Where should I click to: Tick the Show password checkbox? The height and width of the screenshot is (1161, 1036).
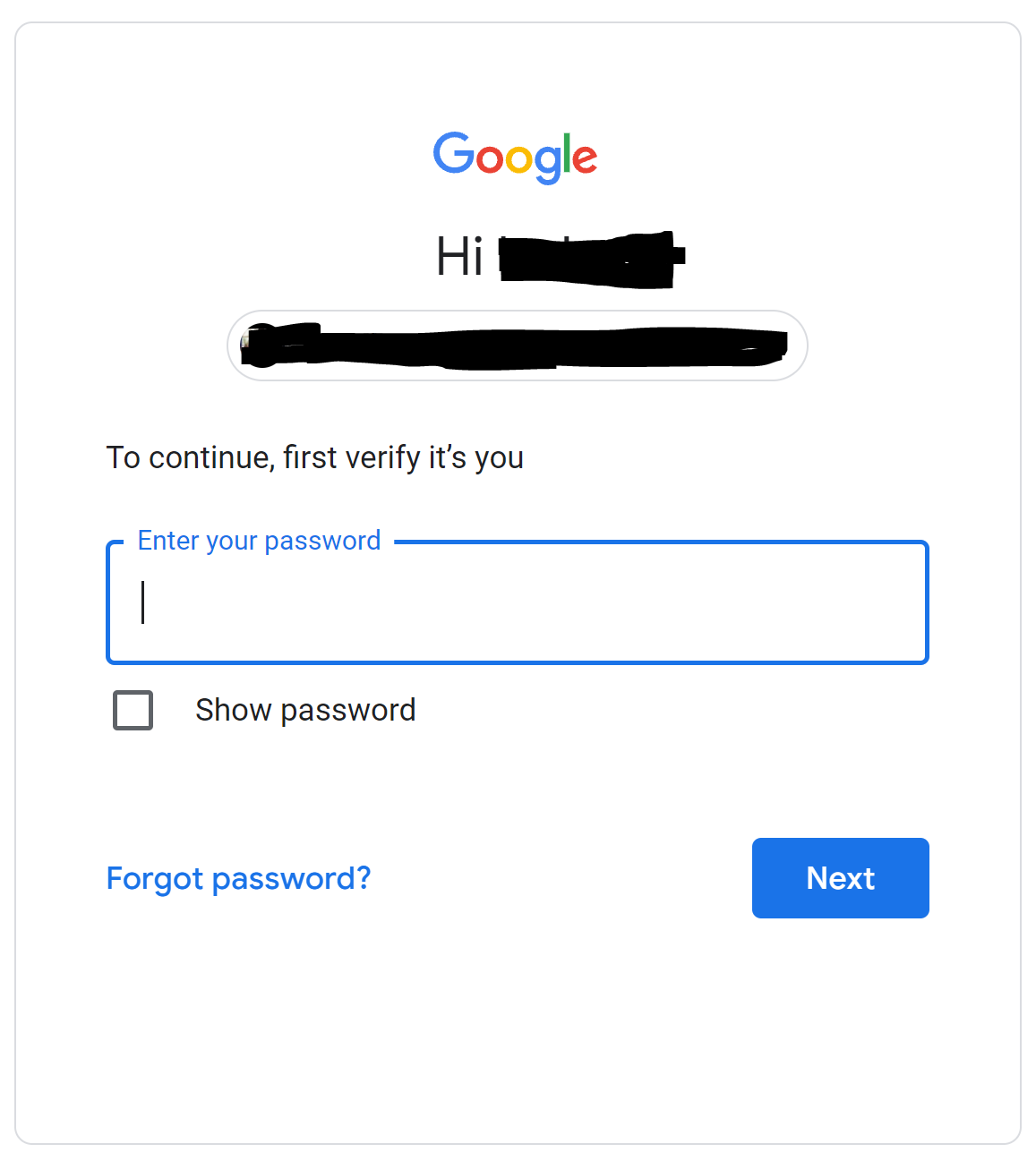[x=133, y=710]
